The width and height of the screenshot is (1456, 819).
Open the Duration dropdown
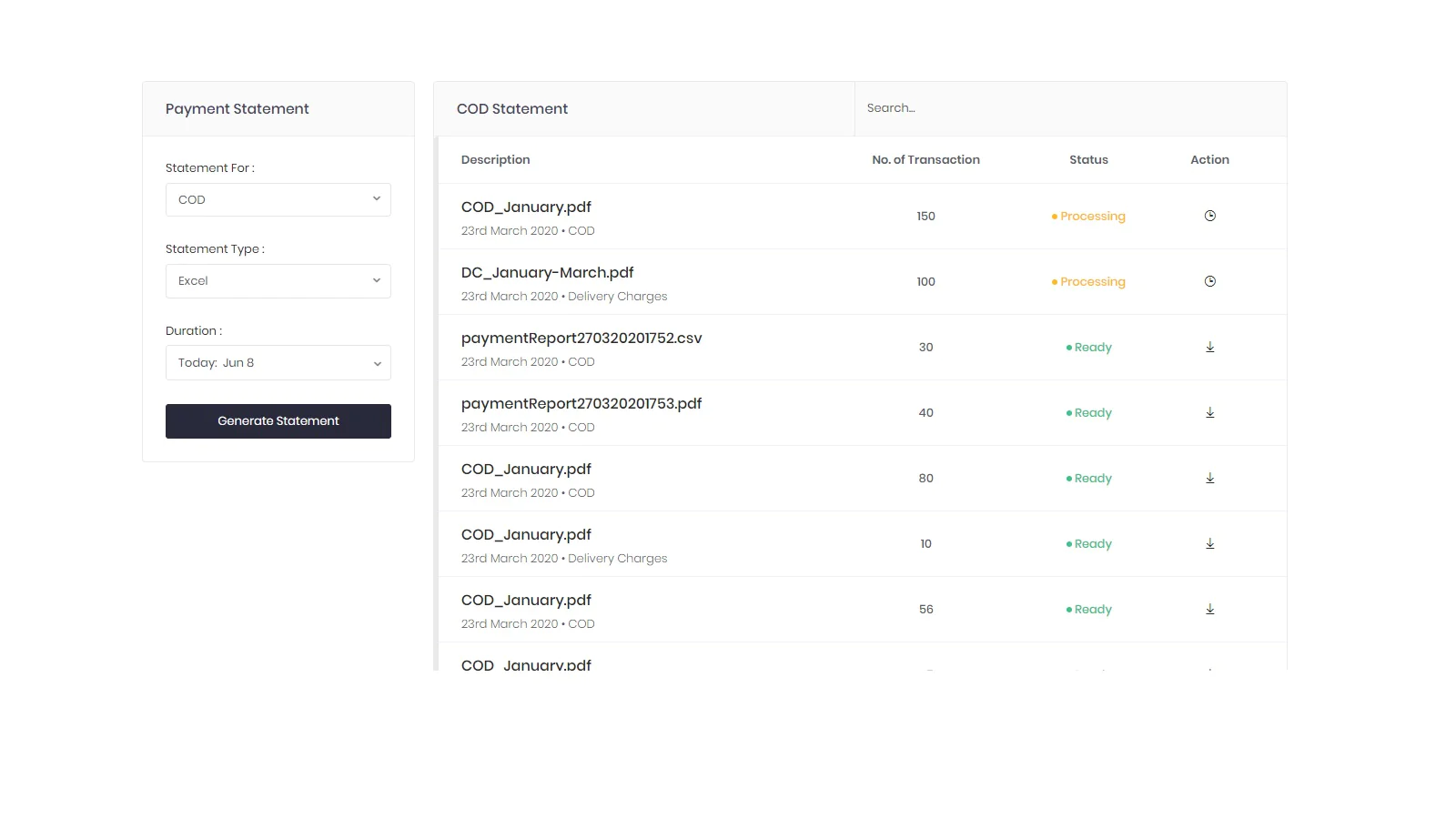[x=278, y=362]
